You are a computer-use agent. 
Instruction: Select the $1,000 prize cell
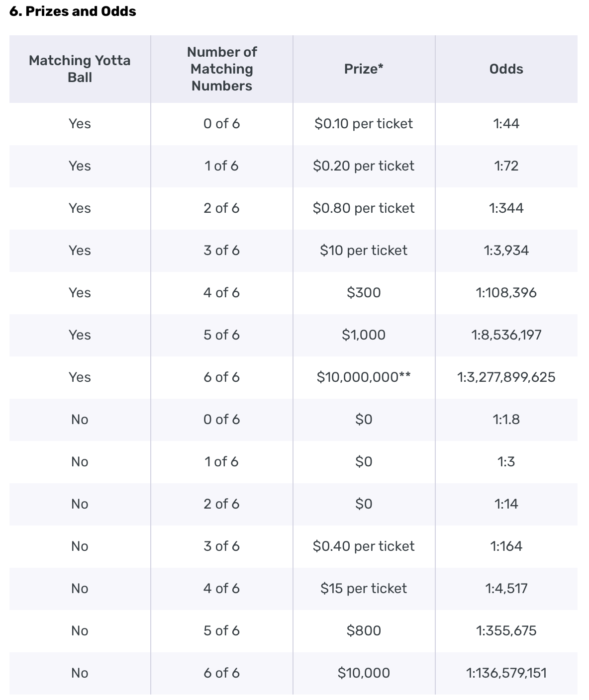coord(364,335)
